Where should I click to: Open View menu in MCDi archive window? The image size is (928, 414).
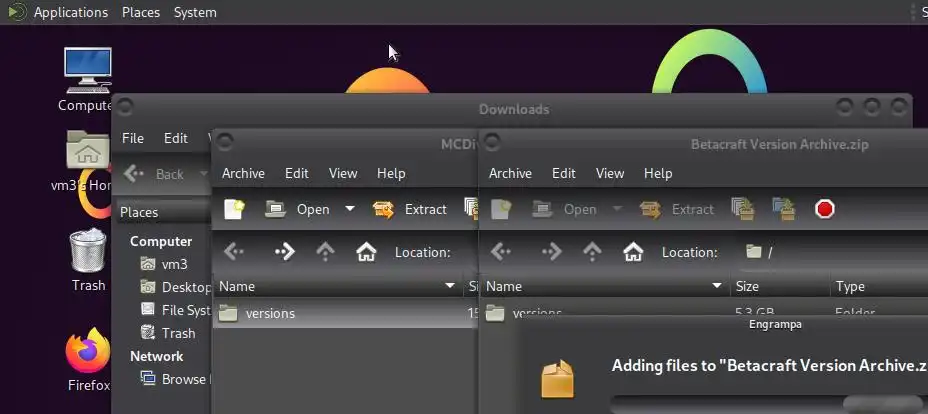[343, 173]
